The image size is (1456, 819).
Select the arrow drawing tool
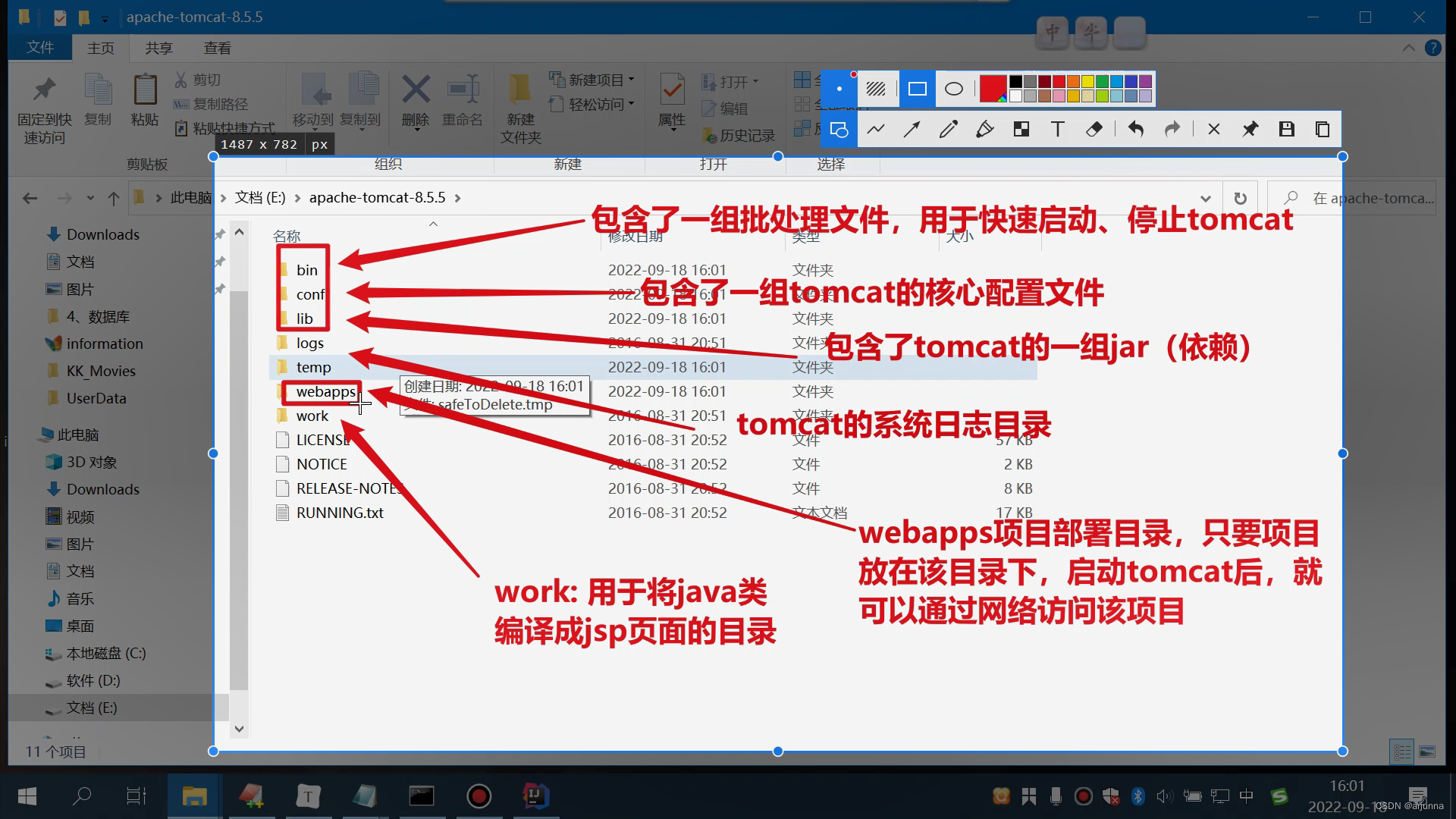point(912,130)
